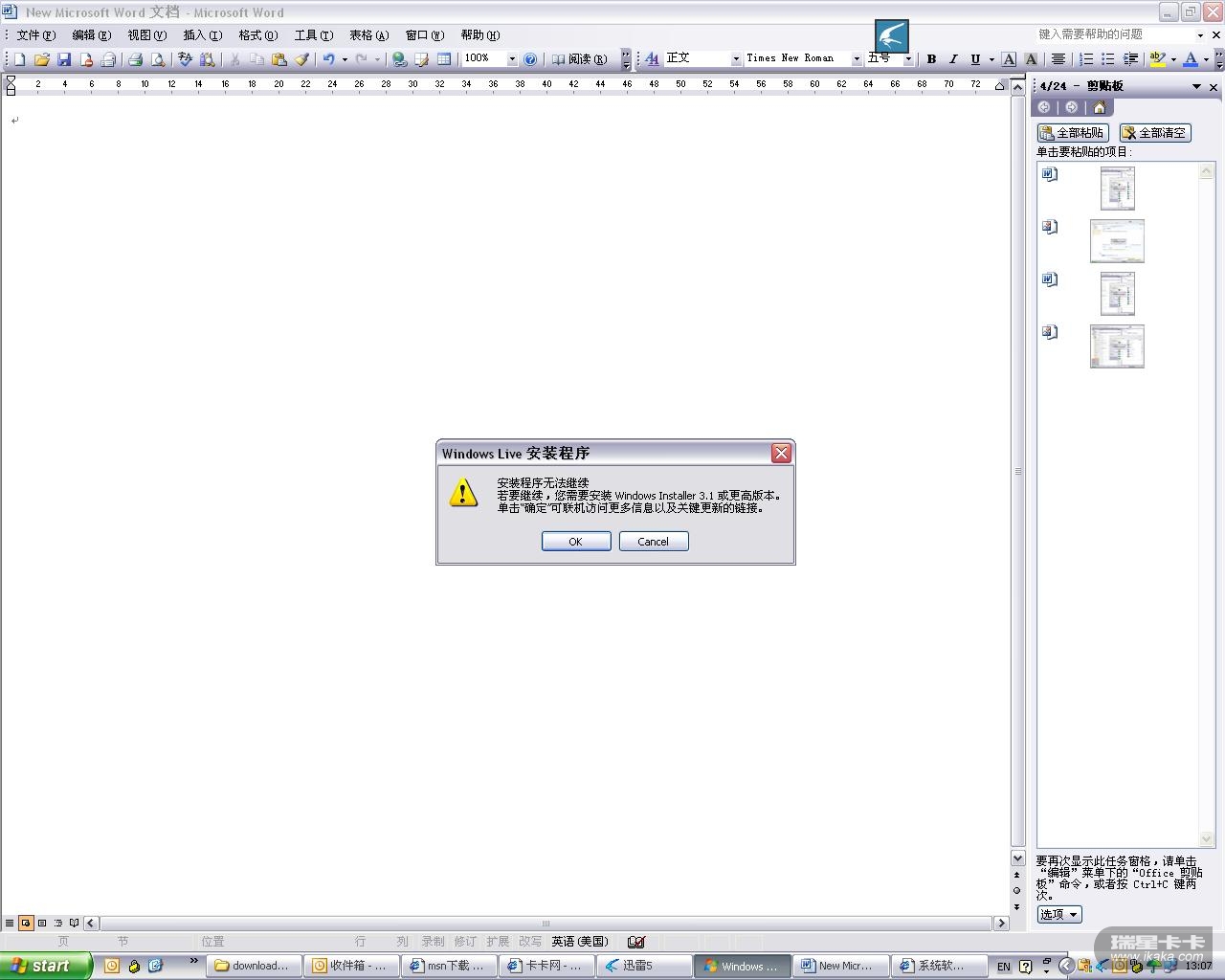This screenshot has width=1225, height=980.
Task: Open Microsoft Word Help via the question mark icon
Action: 530,59
